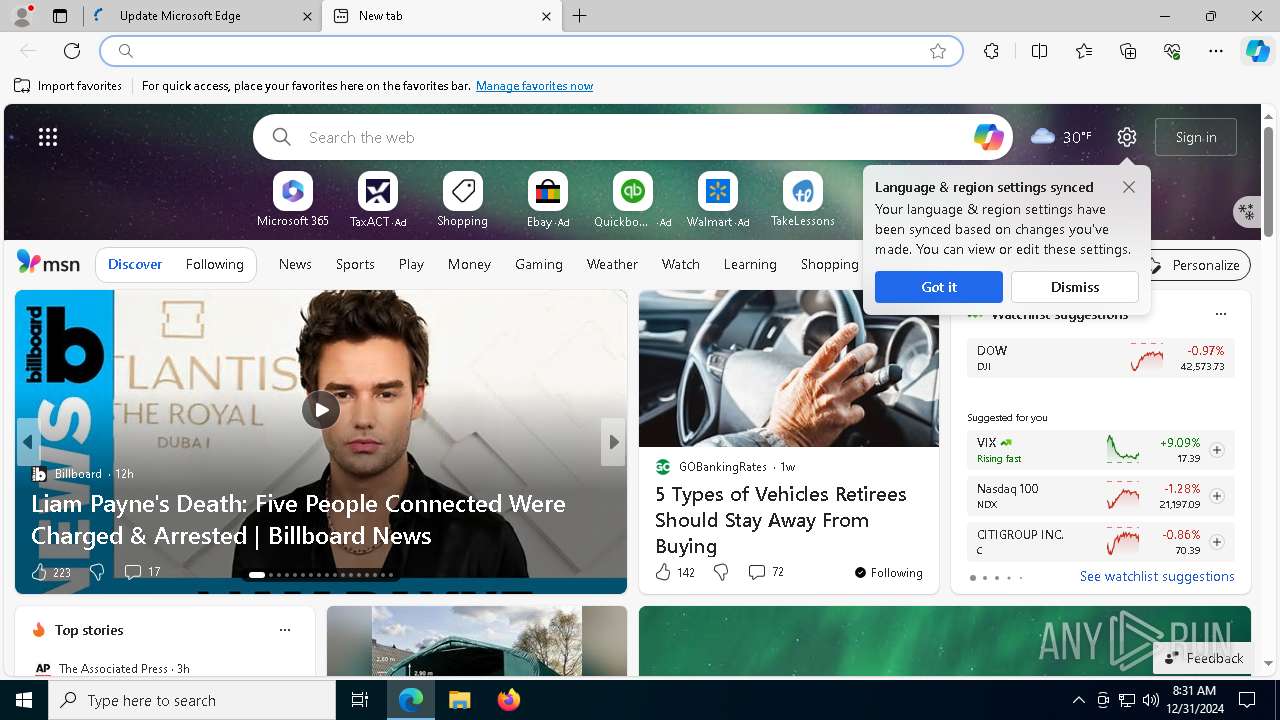Toggle Following for GOBankingRates

888,573
